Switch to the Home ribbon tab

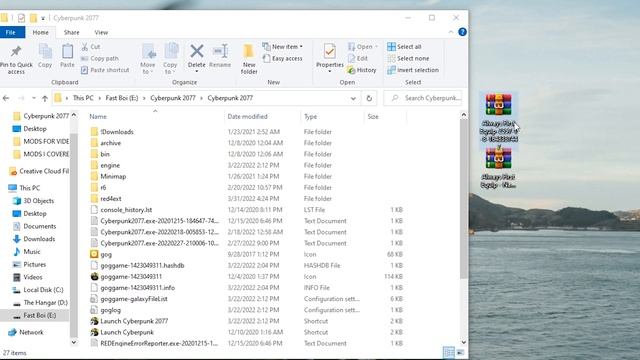40,32
